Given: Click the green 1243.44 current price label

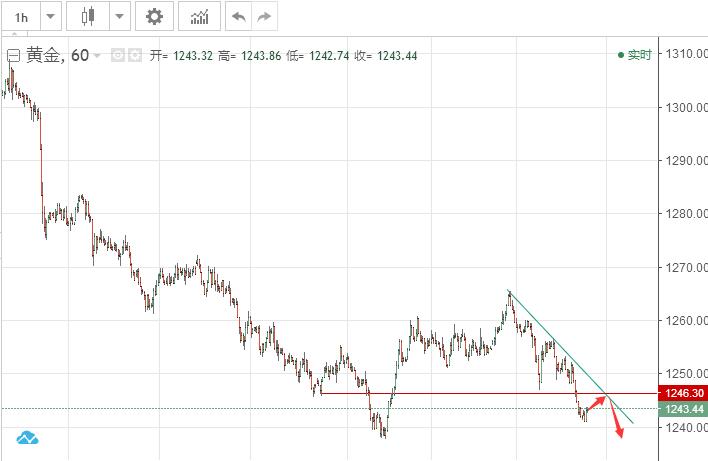Looking at the screenshot, I should click(x=683, y=409).
